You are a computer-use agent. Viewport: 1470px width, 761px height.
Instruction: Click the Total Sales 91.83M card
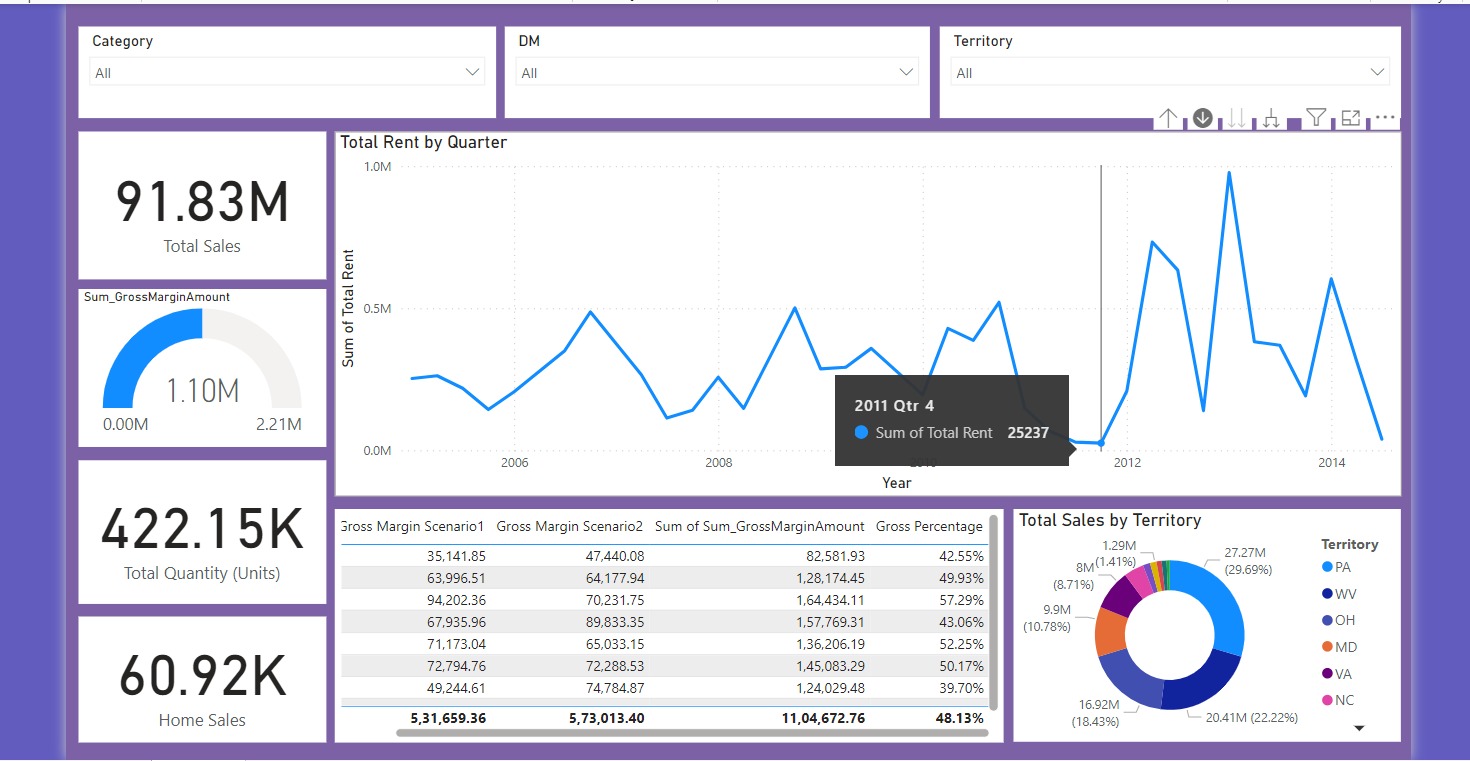coord(202,206)
